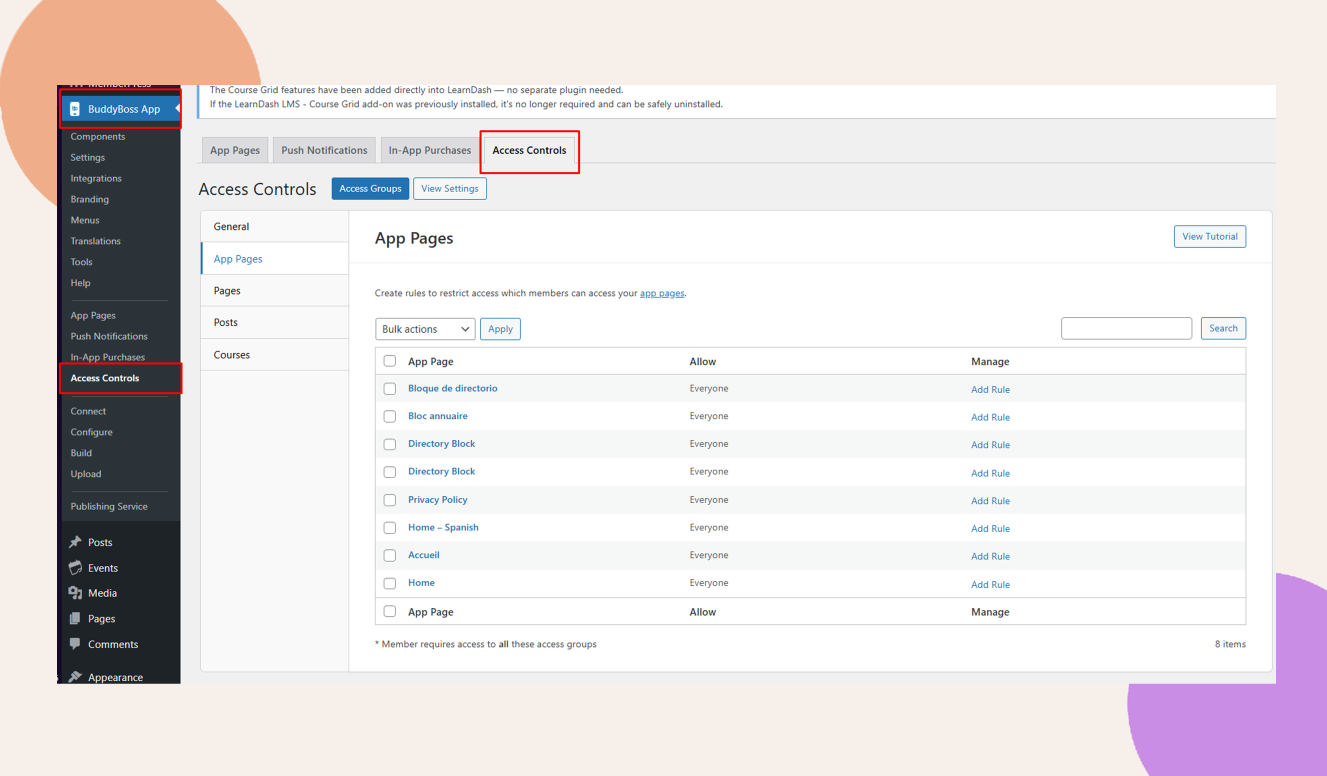
Task: Open the Accueil page link
Action: [424, 555]
